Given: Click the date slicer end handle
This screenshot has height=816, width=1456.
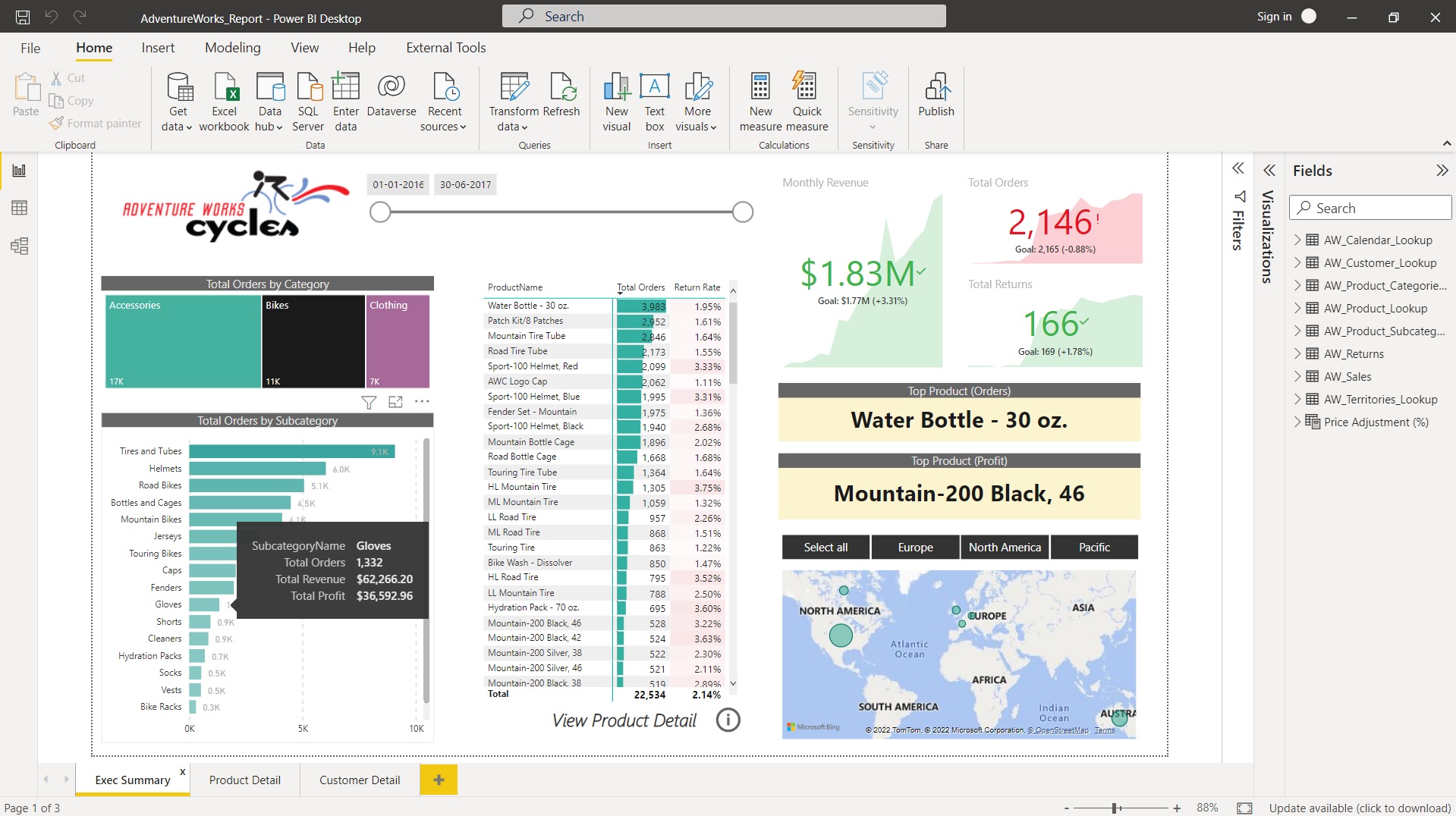Looking at the screenshot, I should (743, 212).
